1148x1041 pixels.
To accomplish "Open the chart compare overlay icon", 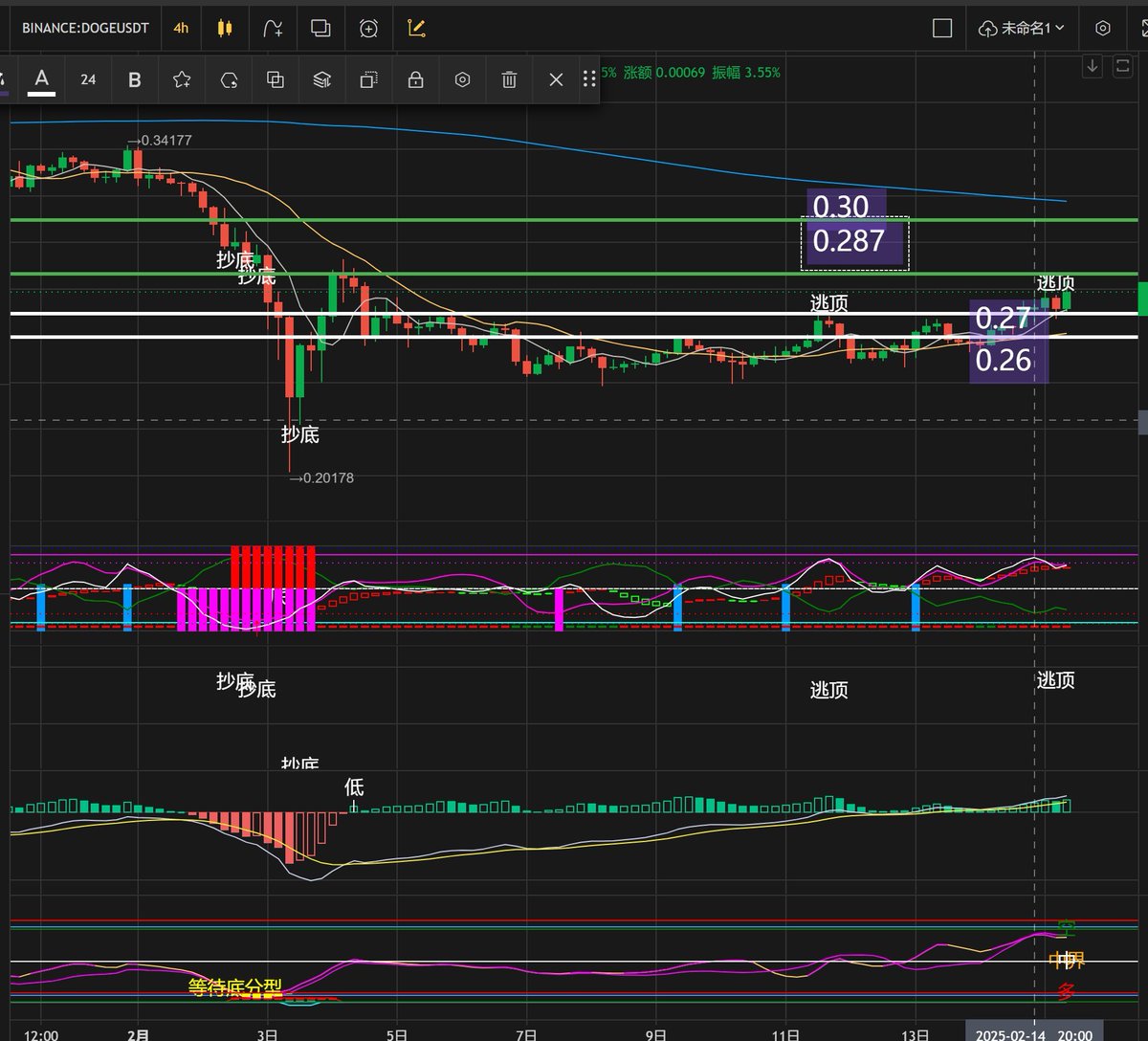I will pyautogui.click(x=320, y=28).
